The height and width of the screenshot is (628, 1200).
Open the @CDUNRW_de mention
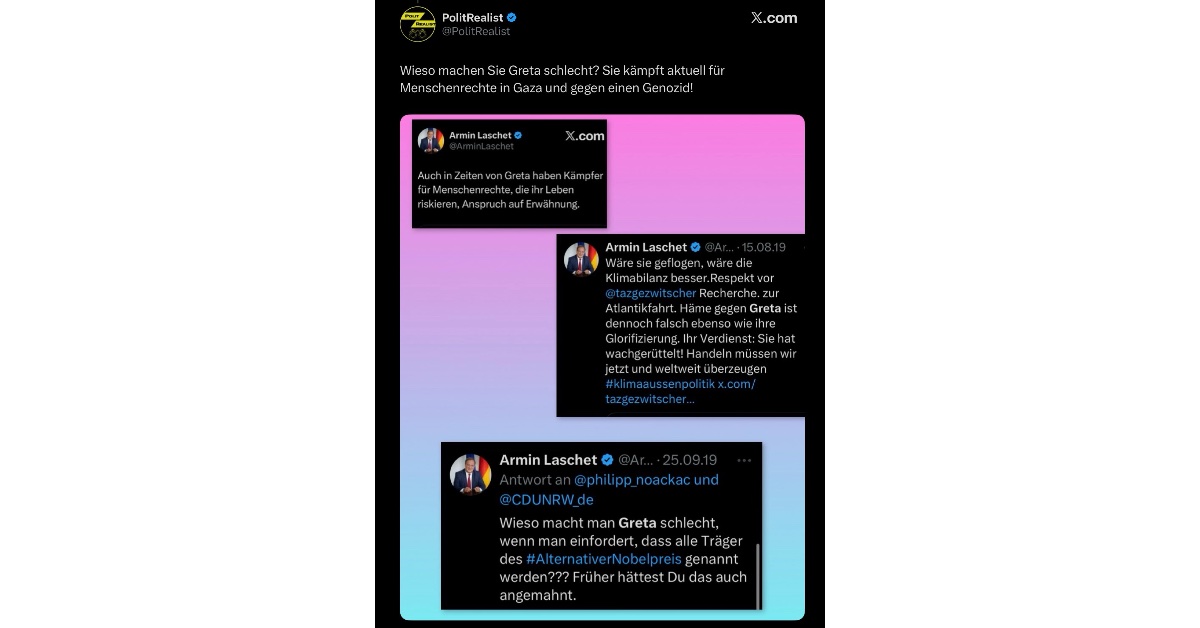click(546, 499)
